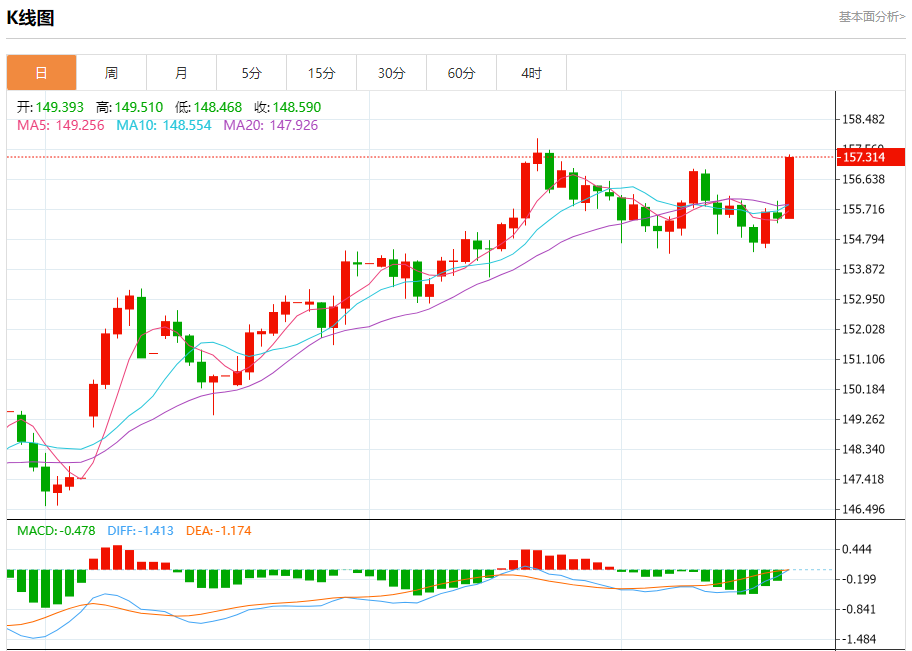Click the red 157.314 current price tag
This screenshot has width=912, height=651.
[x=870, y=157]
